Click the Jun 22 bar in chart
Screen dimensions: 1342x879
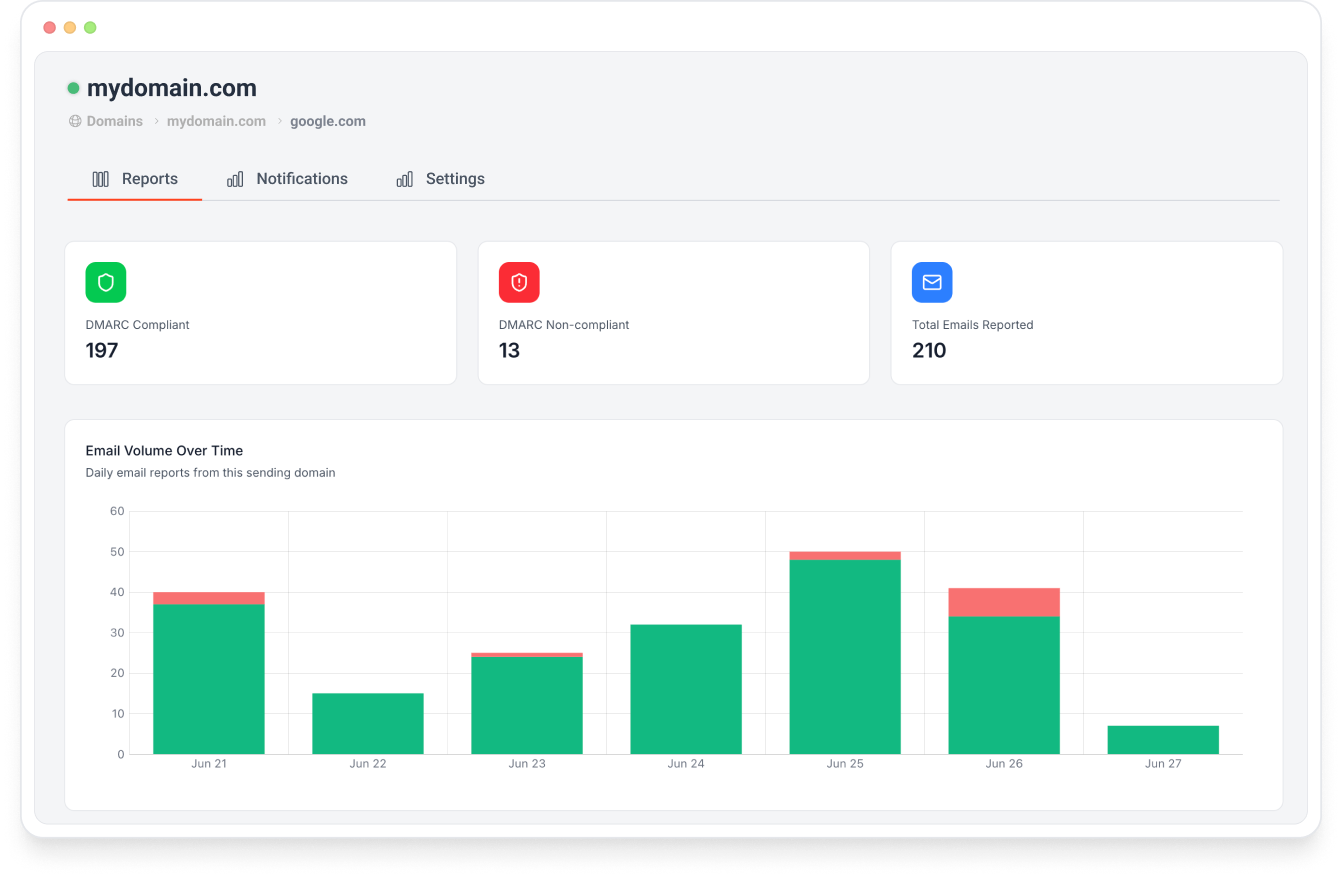tap(368, 724)
